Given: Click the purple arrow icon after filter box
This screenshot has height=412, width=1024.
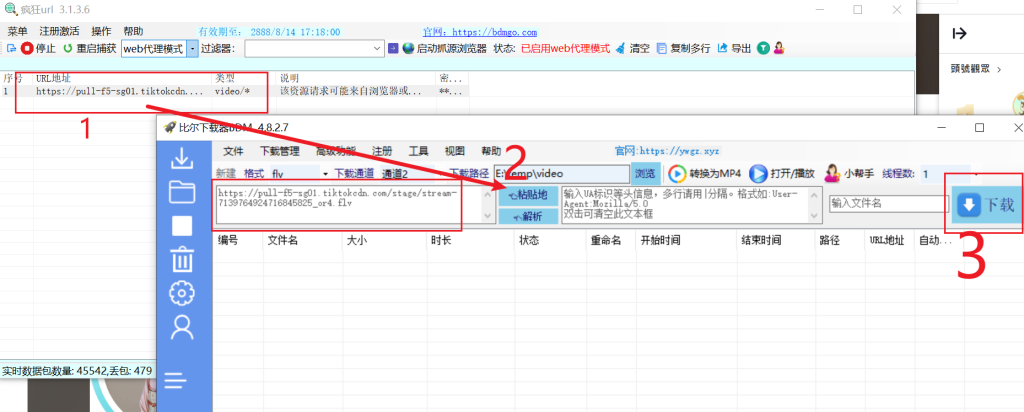Looking at the screenshot, I should (393, 48).
